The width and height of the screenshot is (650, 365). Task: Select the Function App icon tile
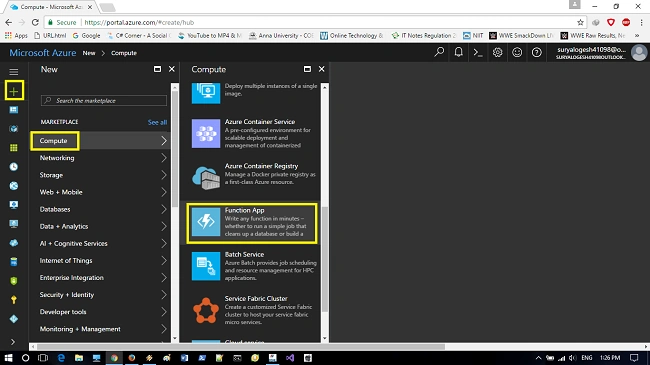[x=206, y=222]
